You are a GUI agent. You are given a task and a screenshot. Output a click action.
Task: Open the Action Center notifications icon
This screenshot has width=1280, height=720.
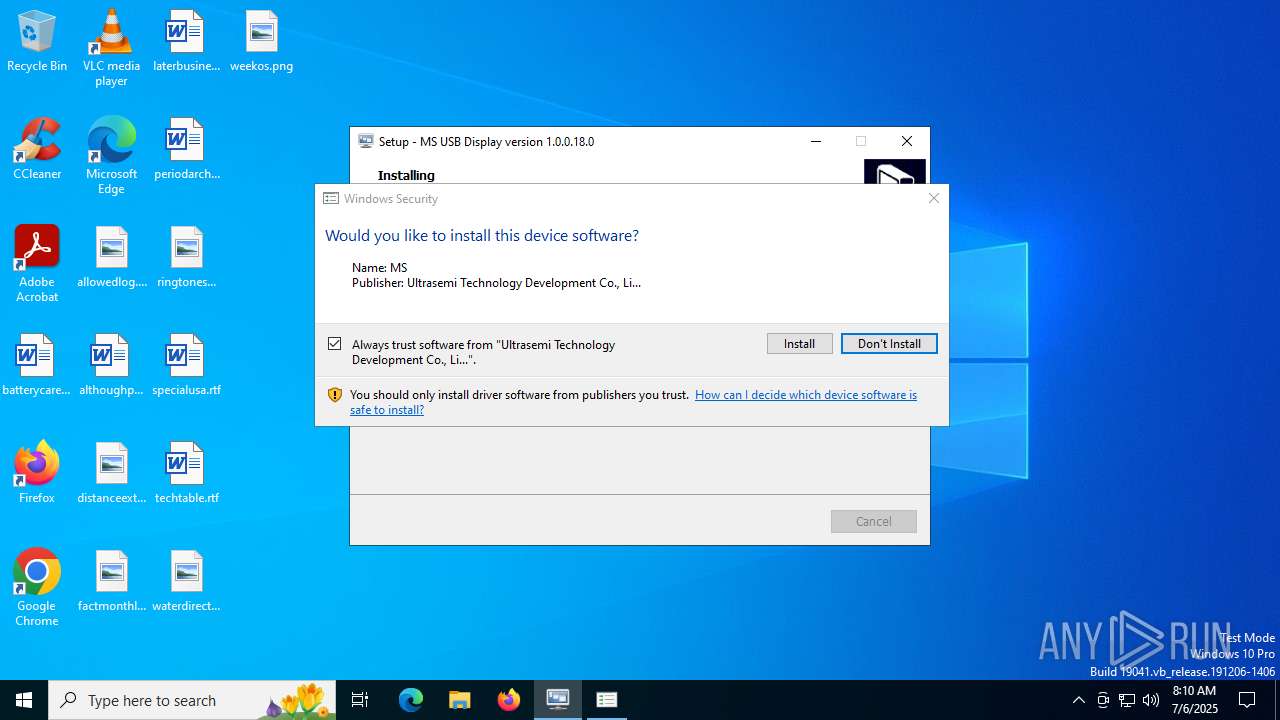pyautogui.click(x=1247, y=700)
